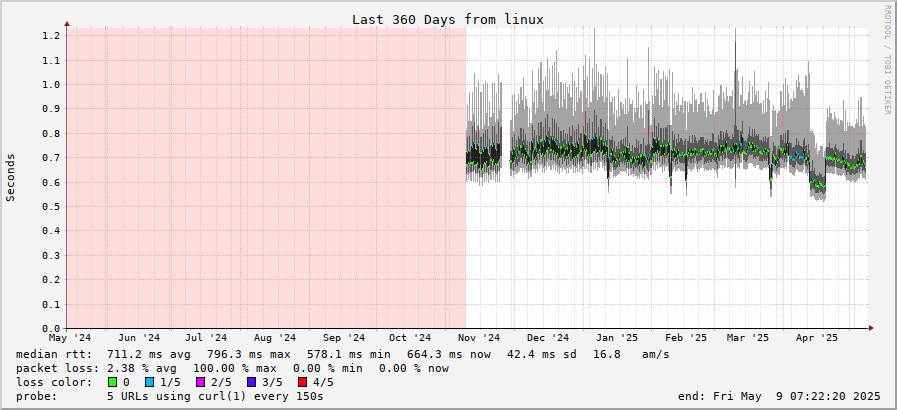
Task: Click the probe description '5 URLs using curl(1) every 150s'
Action: [215, 396]
